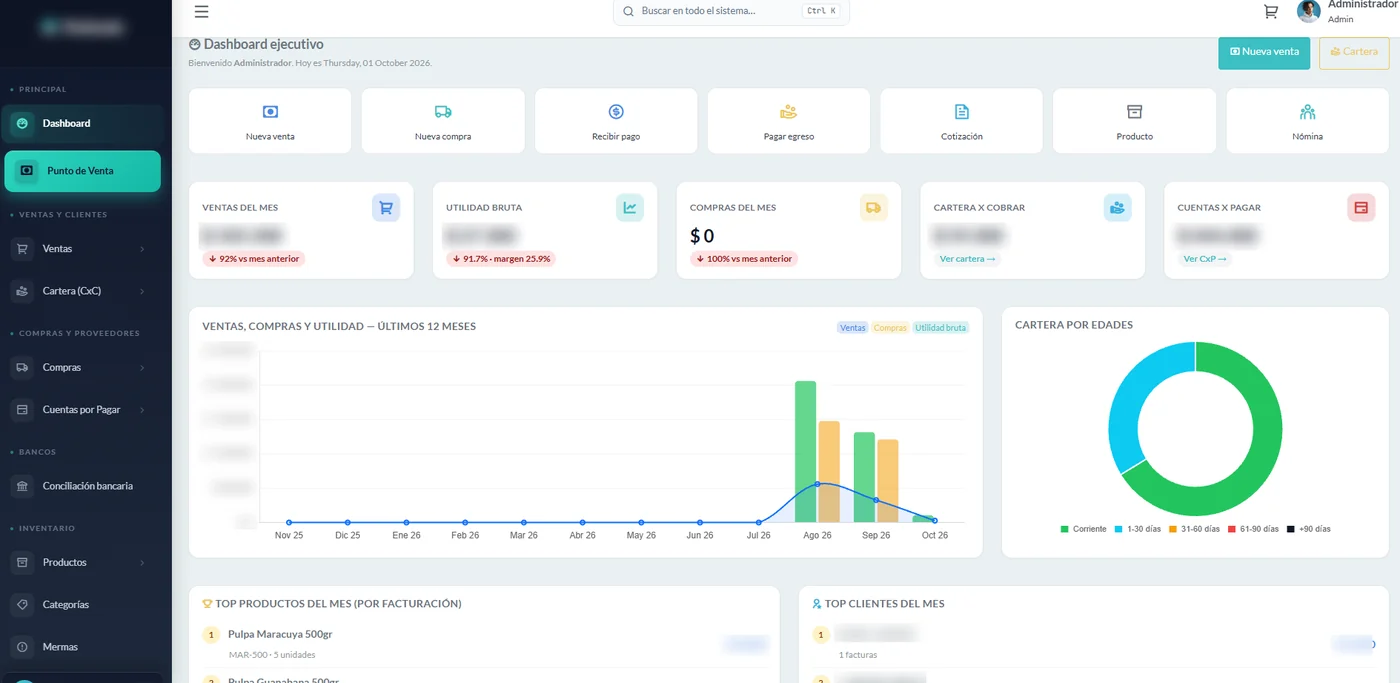Toggle the +90 días legend item
Screen dimensions: 1400x683
pyautogui.click(x=1308, y=529)
